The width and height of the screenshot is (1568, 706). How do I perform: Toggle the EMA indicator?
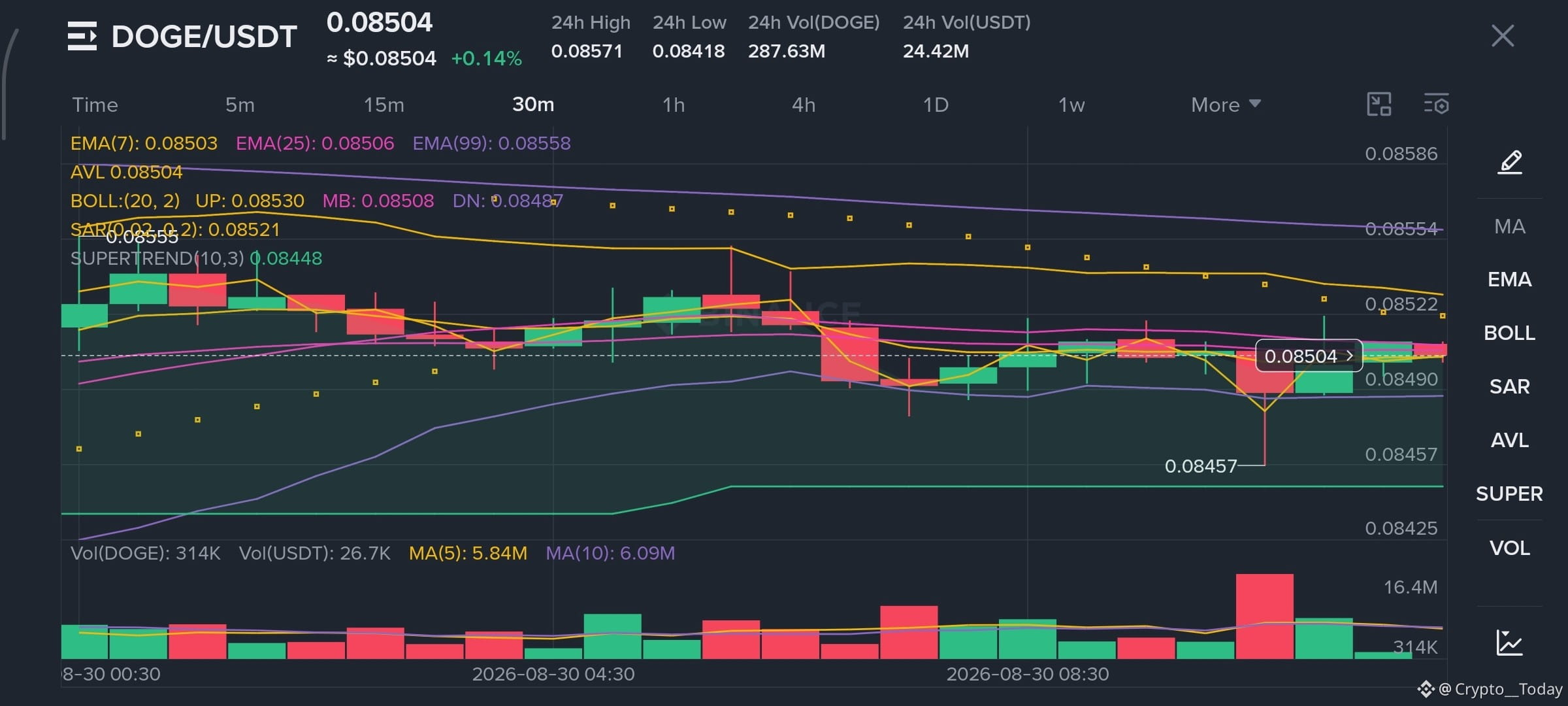point(1510,280)
